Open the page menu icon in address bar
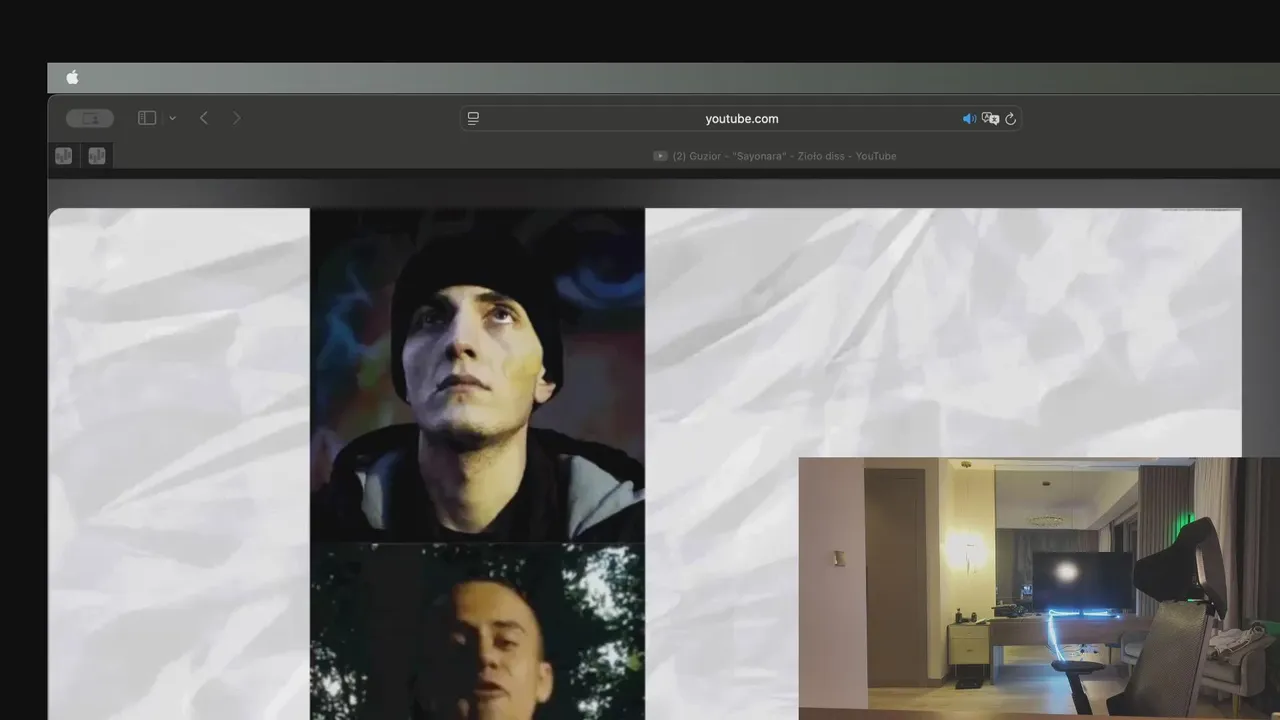1280x720 pixels. click(473, 118)
